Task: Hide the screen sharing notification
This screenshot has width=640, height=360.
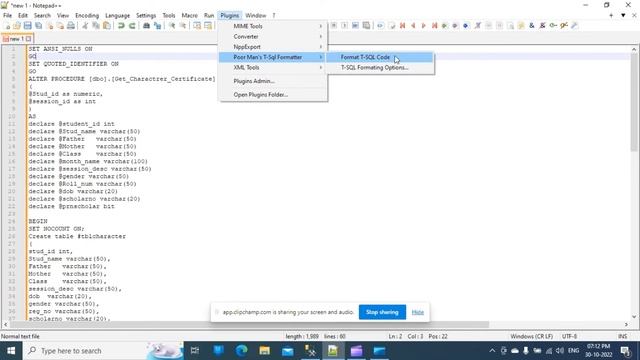Action: coord(418,312)
